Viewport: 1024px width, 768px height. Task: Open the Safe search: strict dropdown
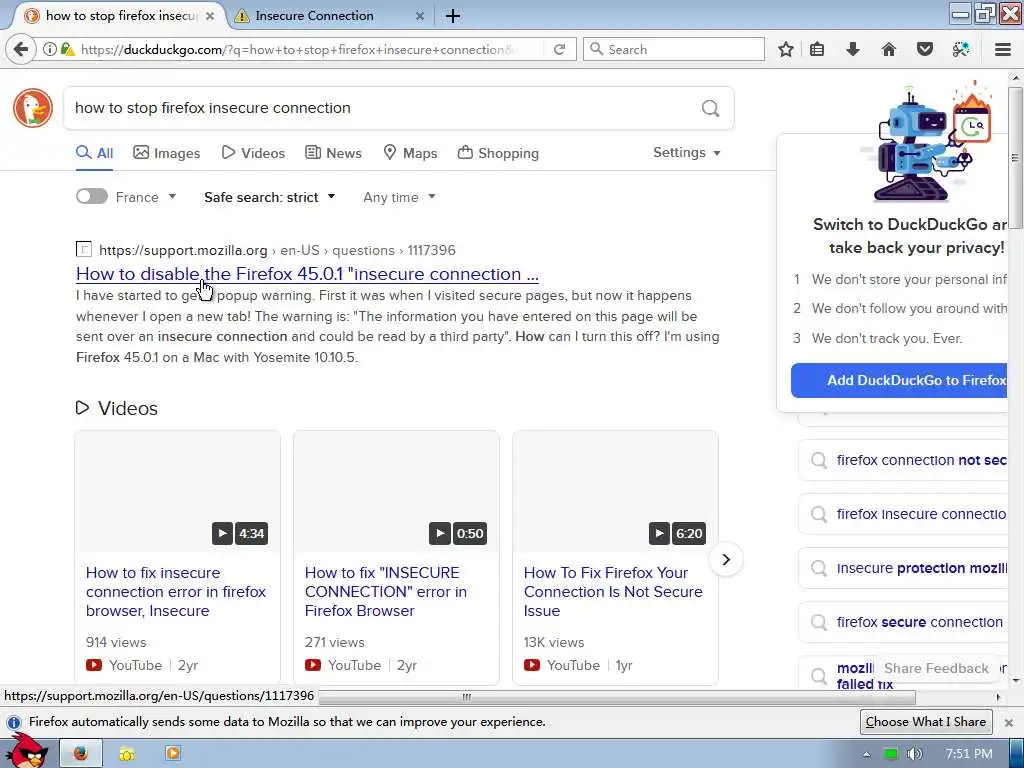tap(269, 197)
